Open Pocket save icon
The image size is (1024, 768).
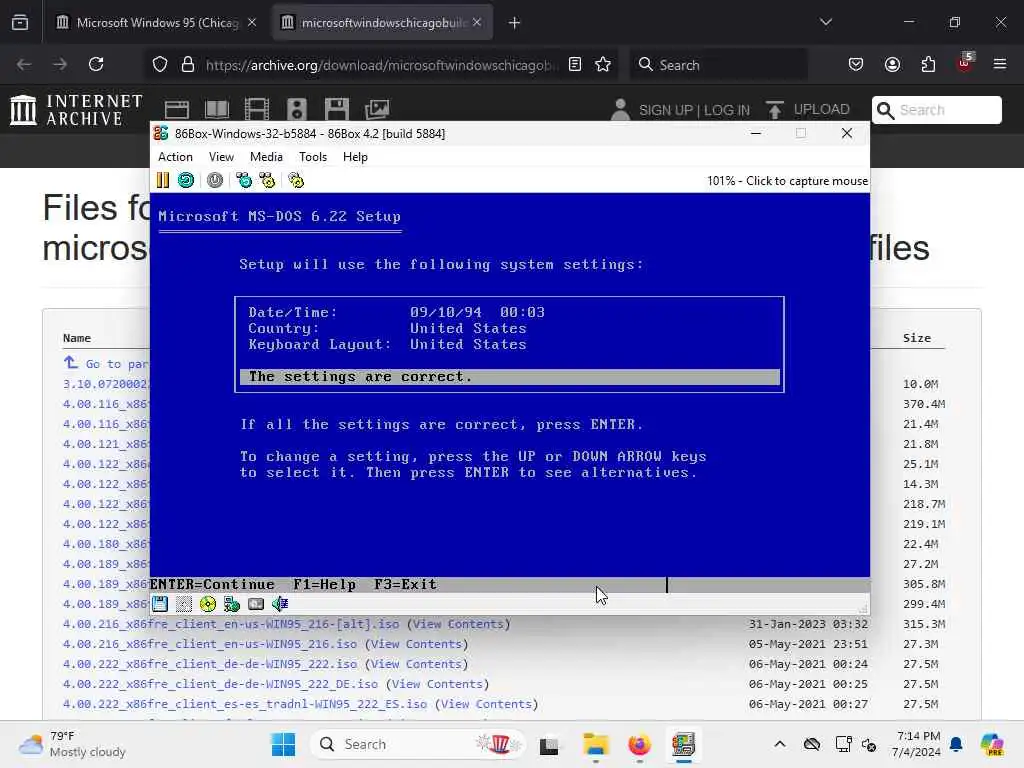point(856,64)
